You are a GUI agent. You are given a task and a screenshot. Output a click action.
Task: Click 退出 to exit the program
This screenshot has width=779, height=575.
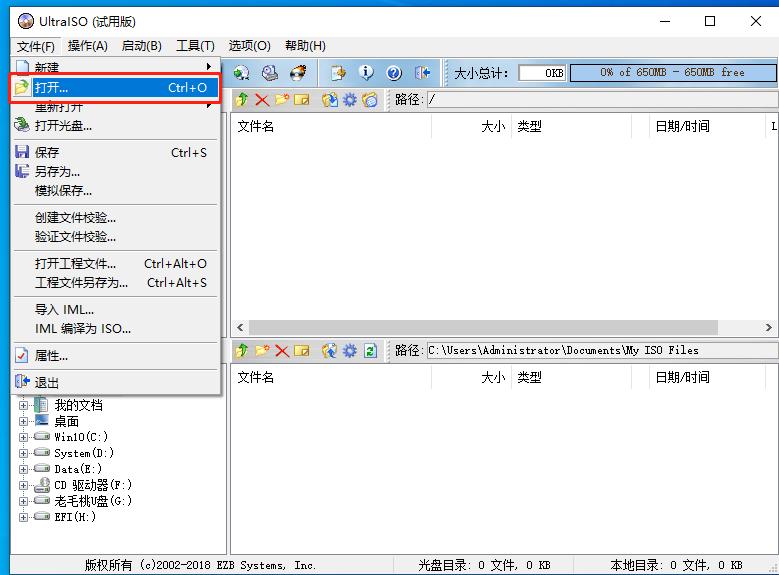pos(115,383)
